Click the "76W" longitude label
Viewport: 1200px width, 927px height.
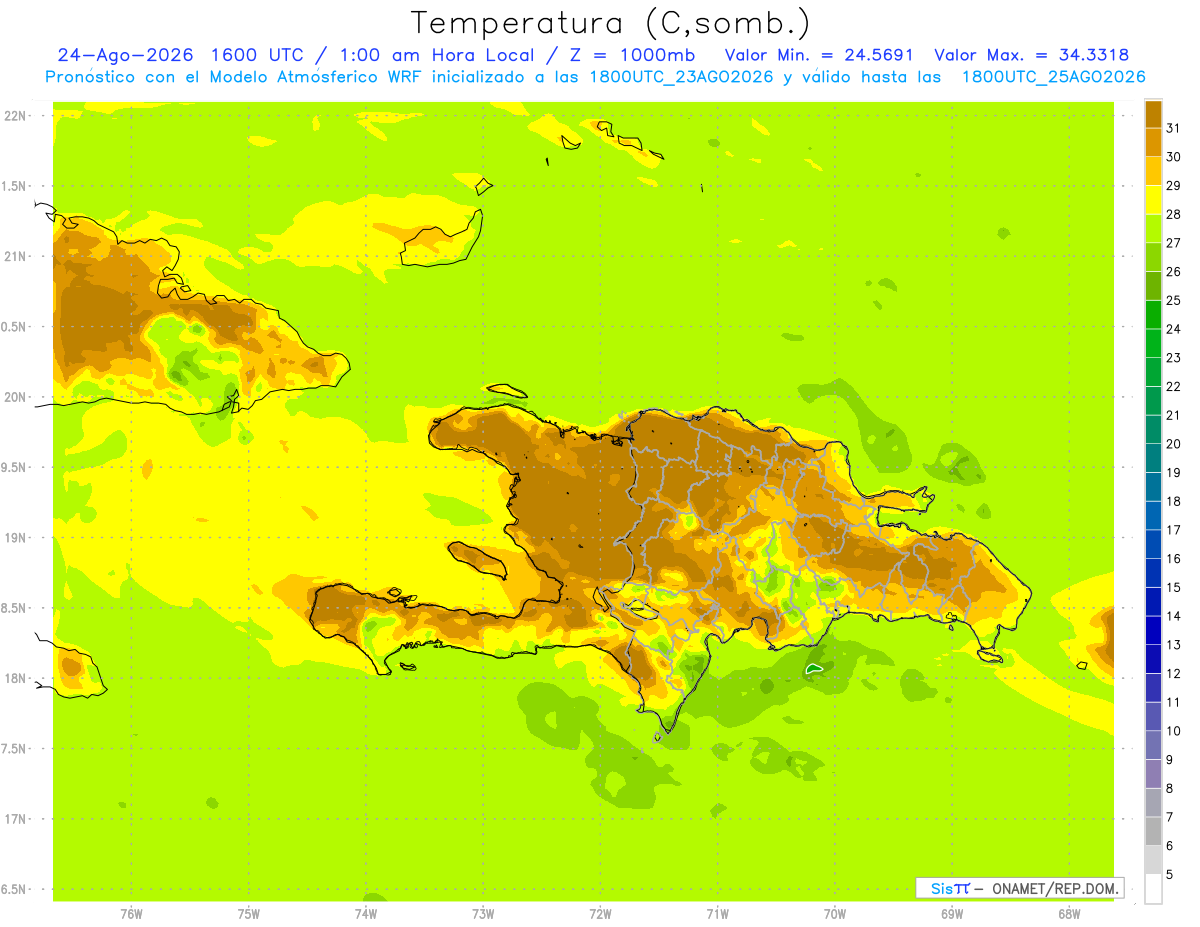click(x=131, y=913)
